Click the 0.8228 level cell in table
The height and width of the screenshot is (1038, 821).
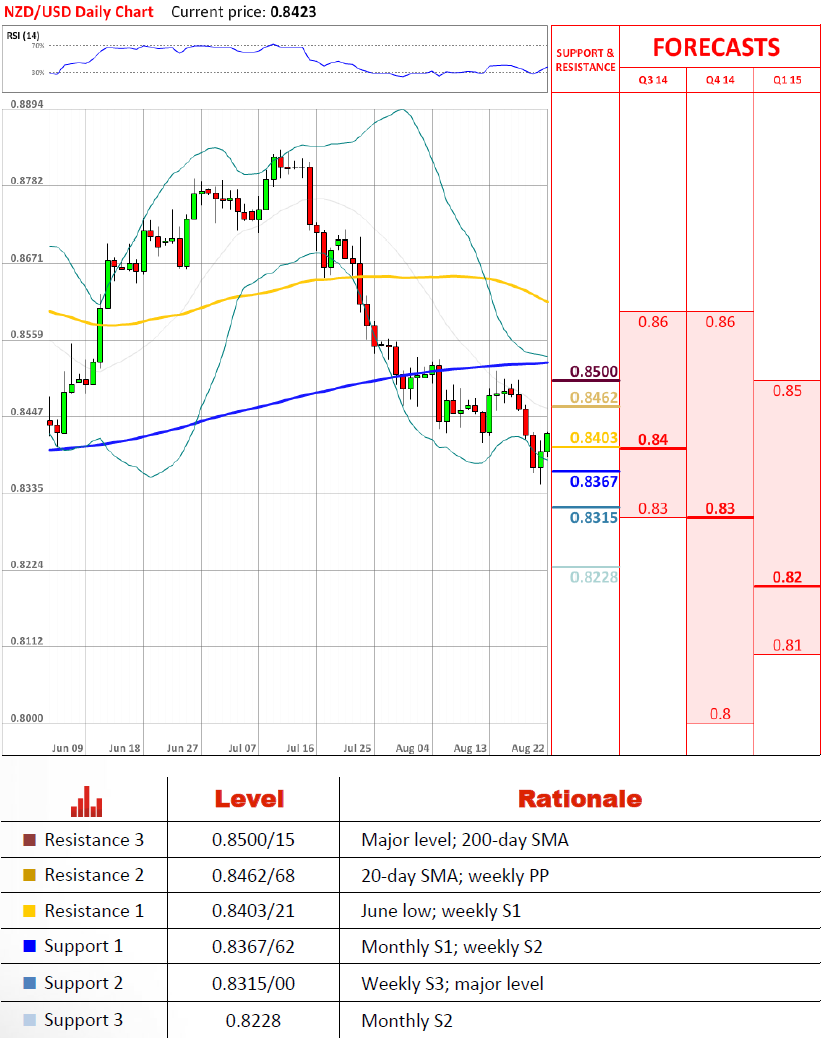pos(254,1021)
